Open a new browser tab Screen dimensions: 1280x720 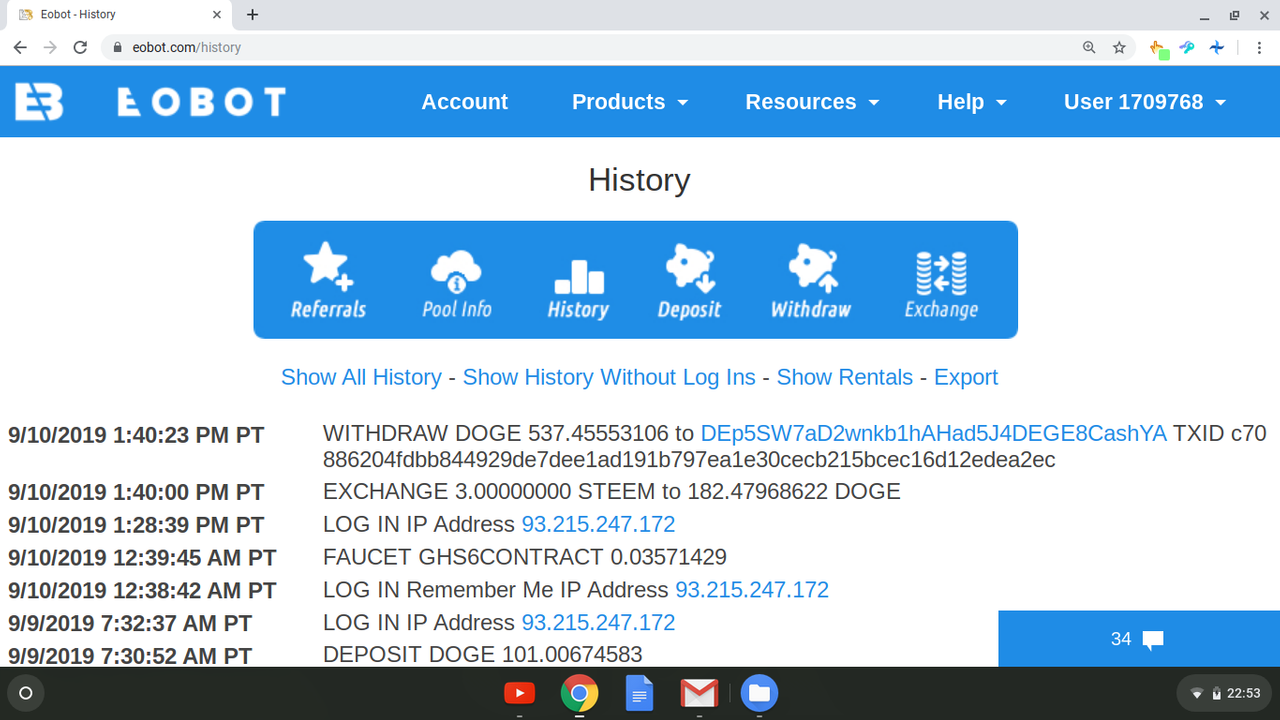(x=252, y=15)
